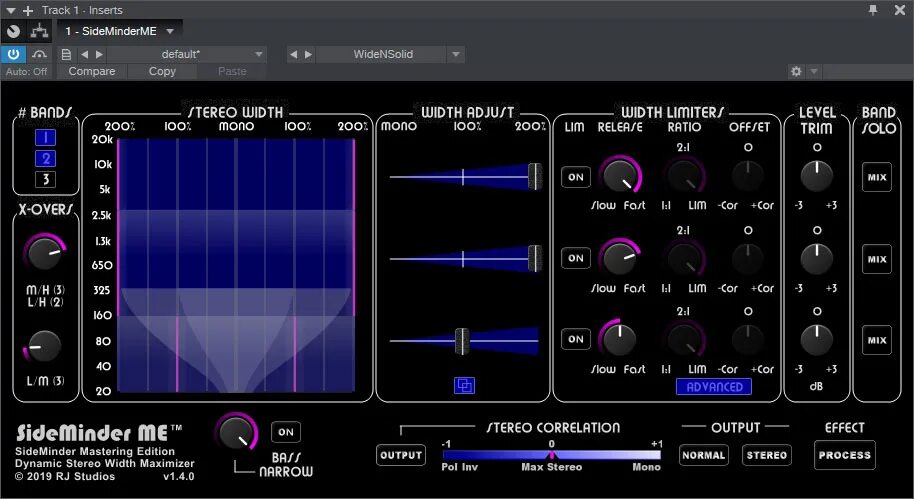
Task: Click the mid band width adjust slider handle
Action: 535,258
